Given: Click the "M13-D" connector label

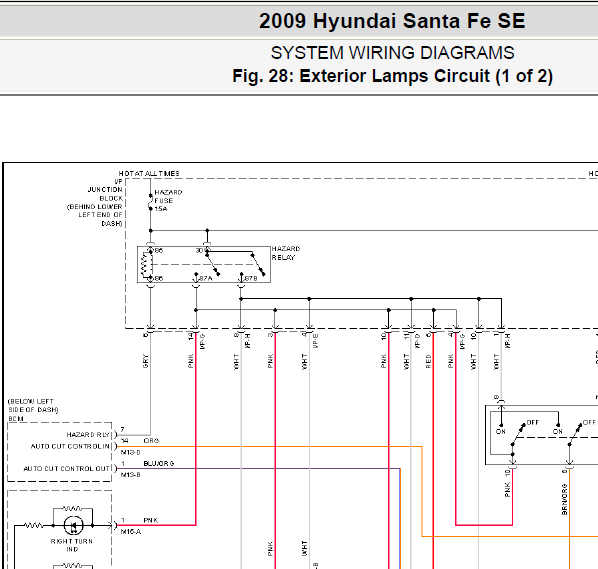Looking at the screenshot, I should pyautogui.click(x=130, y=452).
